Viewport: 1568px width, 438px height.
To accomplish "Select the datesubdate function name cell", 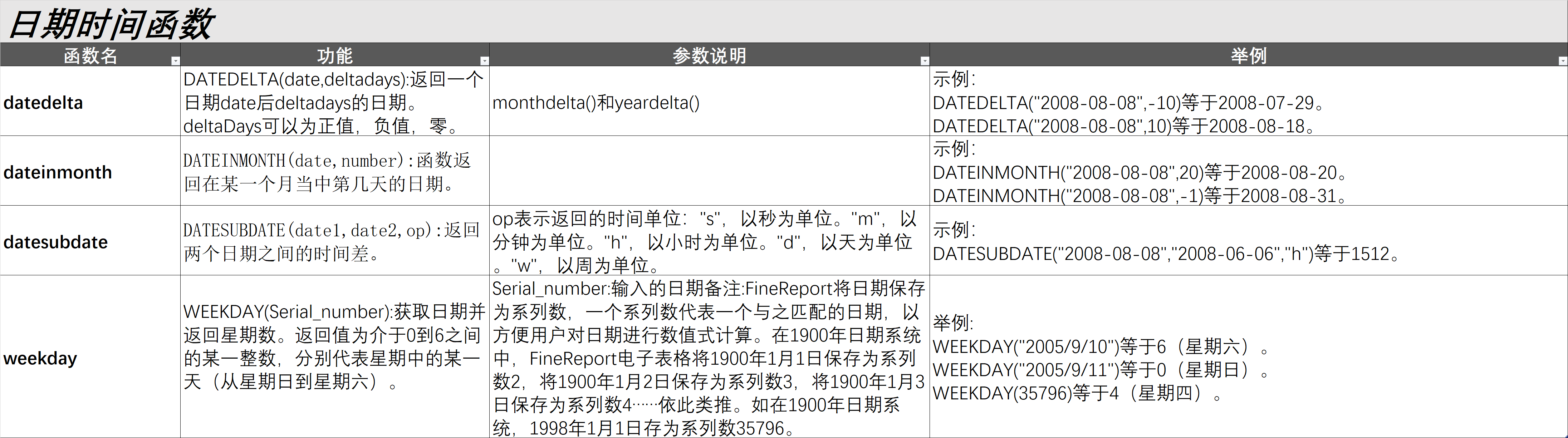I will coord(90,241).
